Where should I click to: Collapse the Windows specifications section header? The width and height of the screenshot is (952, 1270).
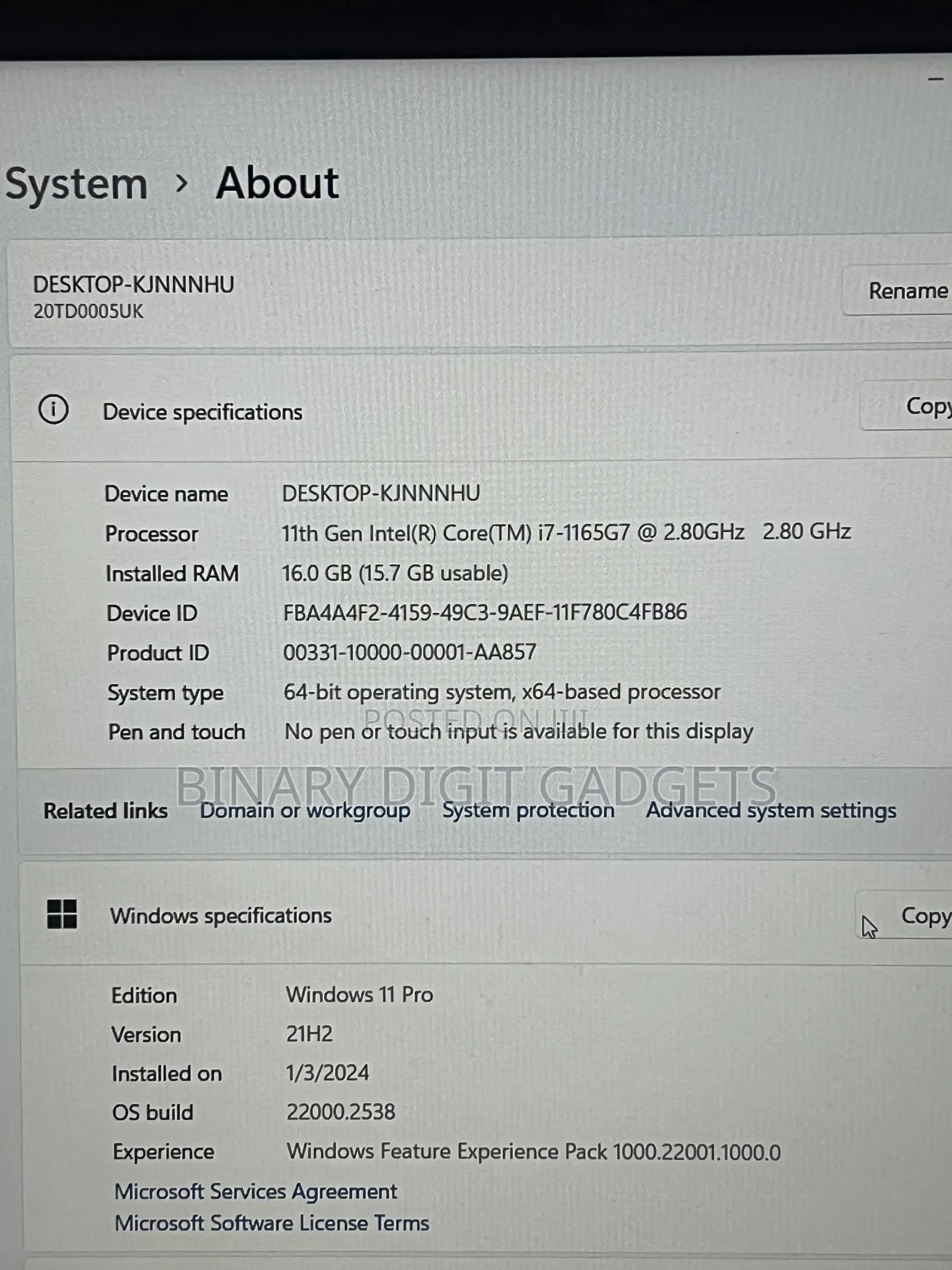(x=487, y=914)
